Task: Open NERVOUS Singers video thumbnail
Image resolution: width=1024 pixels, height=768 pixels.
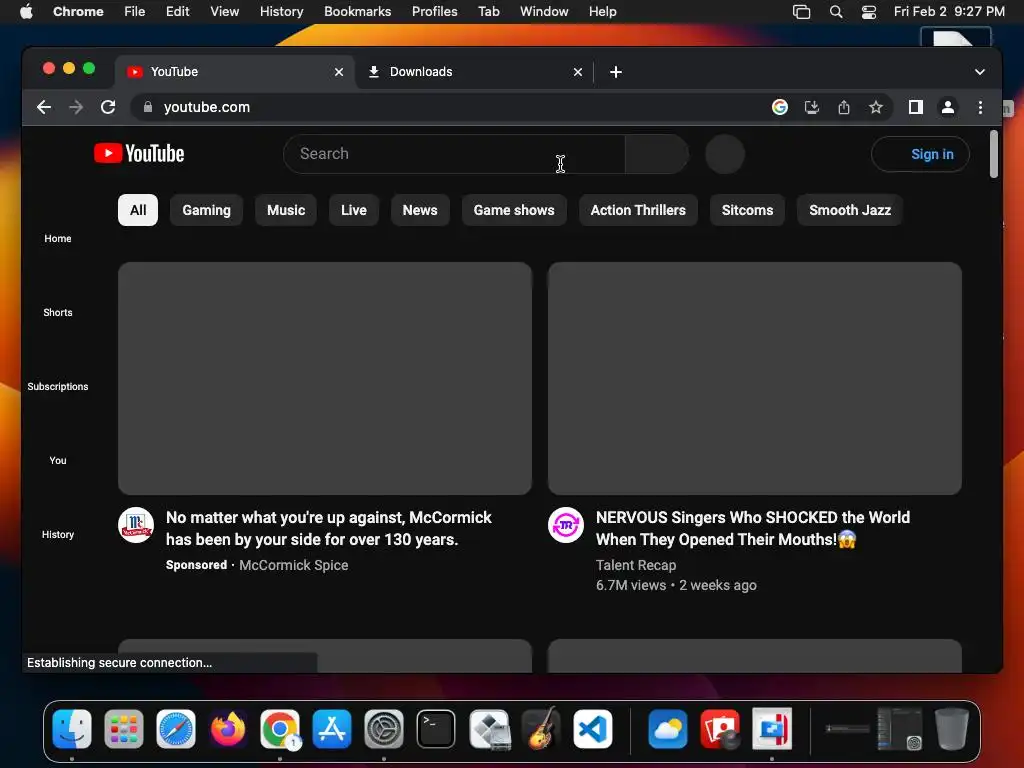Action: [755, 379]
